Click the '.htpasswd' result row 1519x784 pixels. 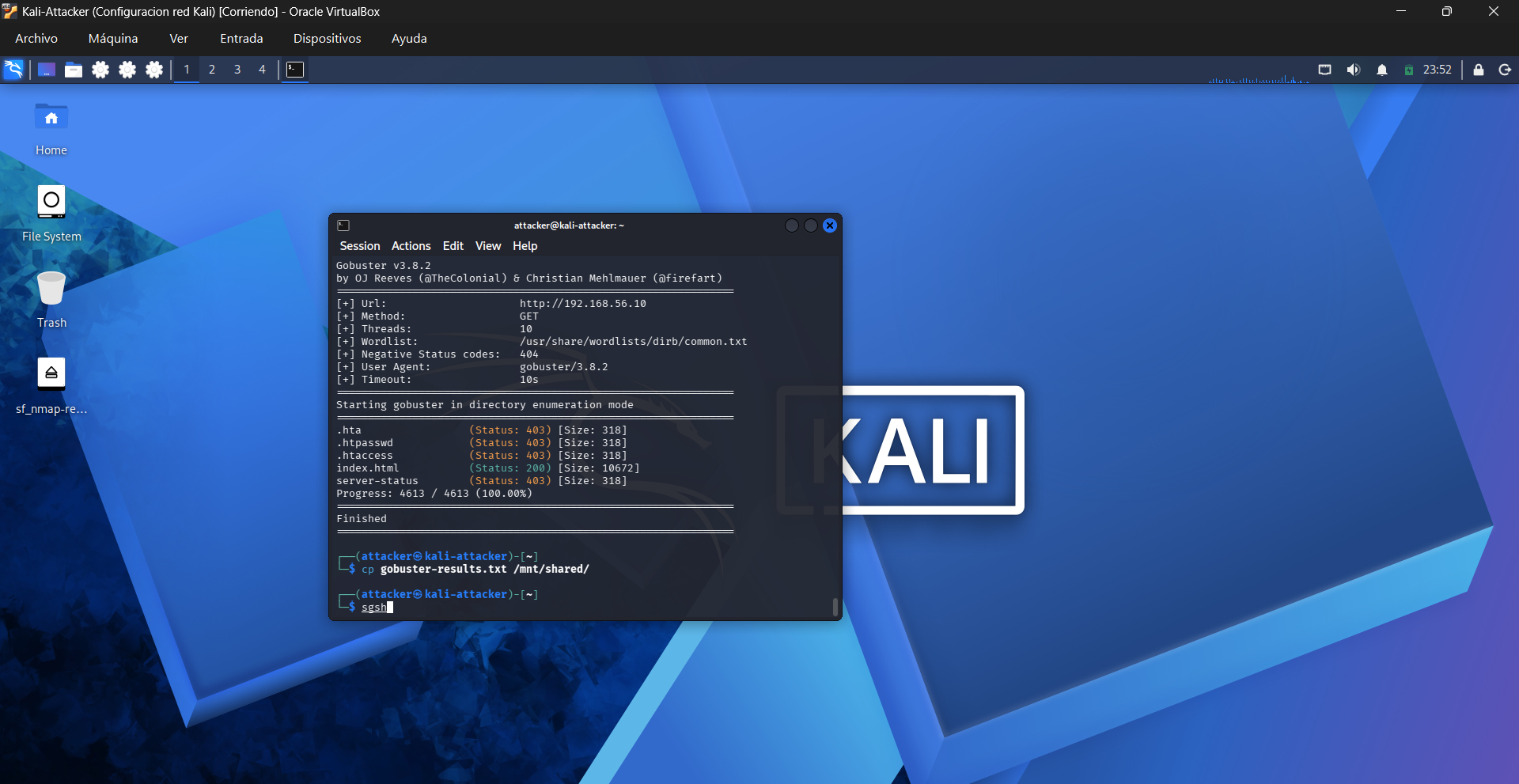[482, 443]
